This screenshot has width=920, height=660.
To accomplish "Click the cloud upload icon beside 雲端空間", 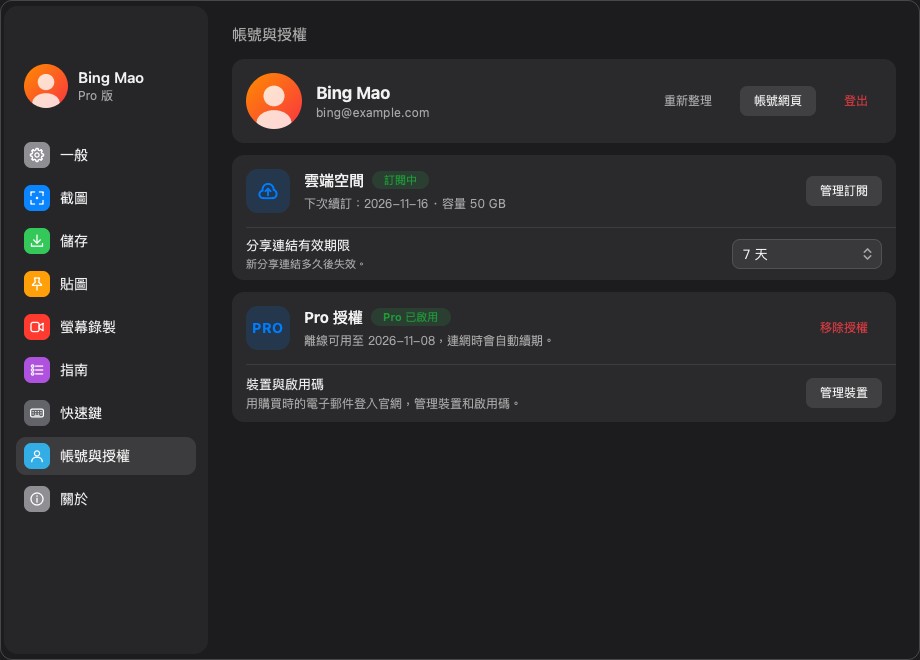I will (x=268, y=191).
